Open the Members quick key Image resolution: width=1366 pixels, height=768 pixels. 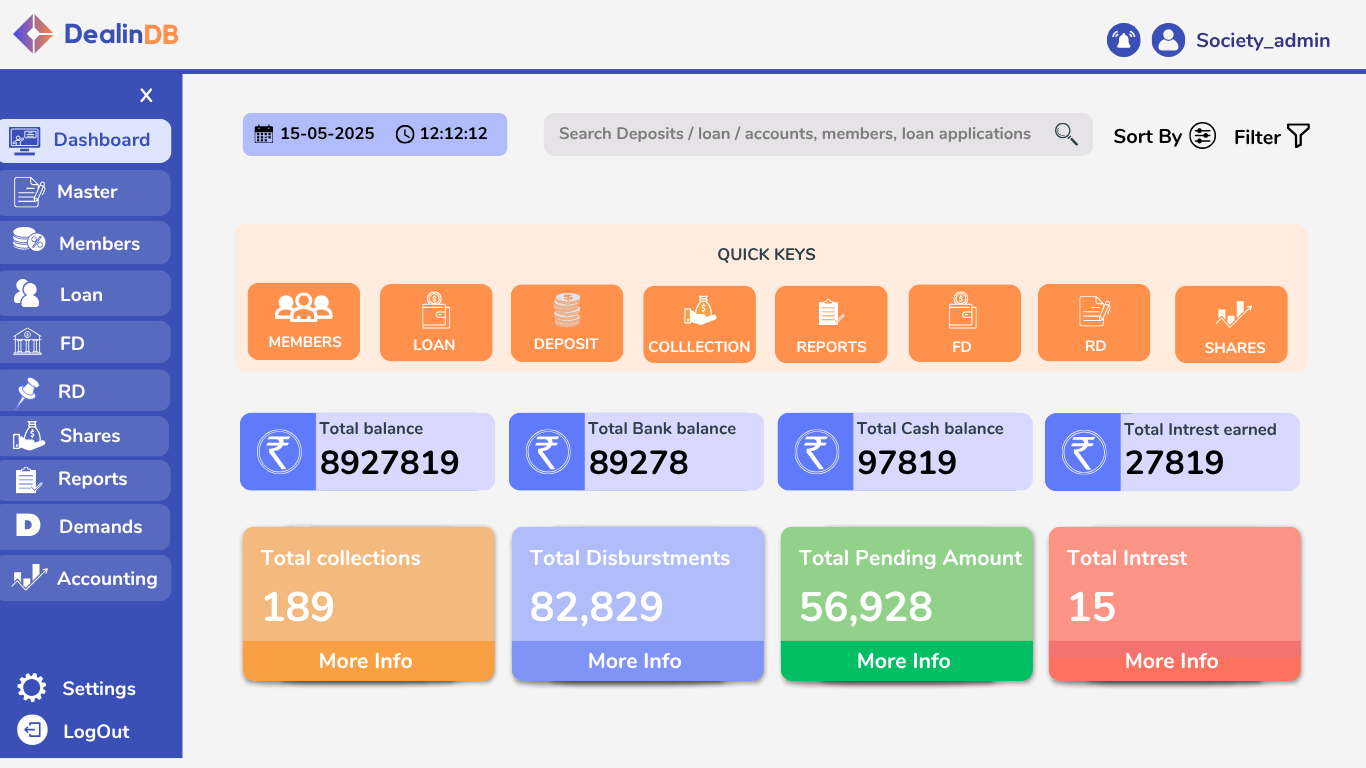pos(303,321)
